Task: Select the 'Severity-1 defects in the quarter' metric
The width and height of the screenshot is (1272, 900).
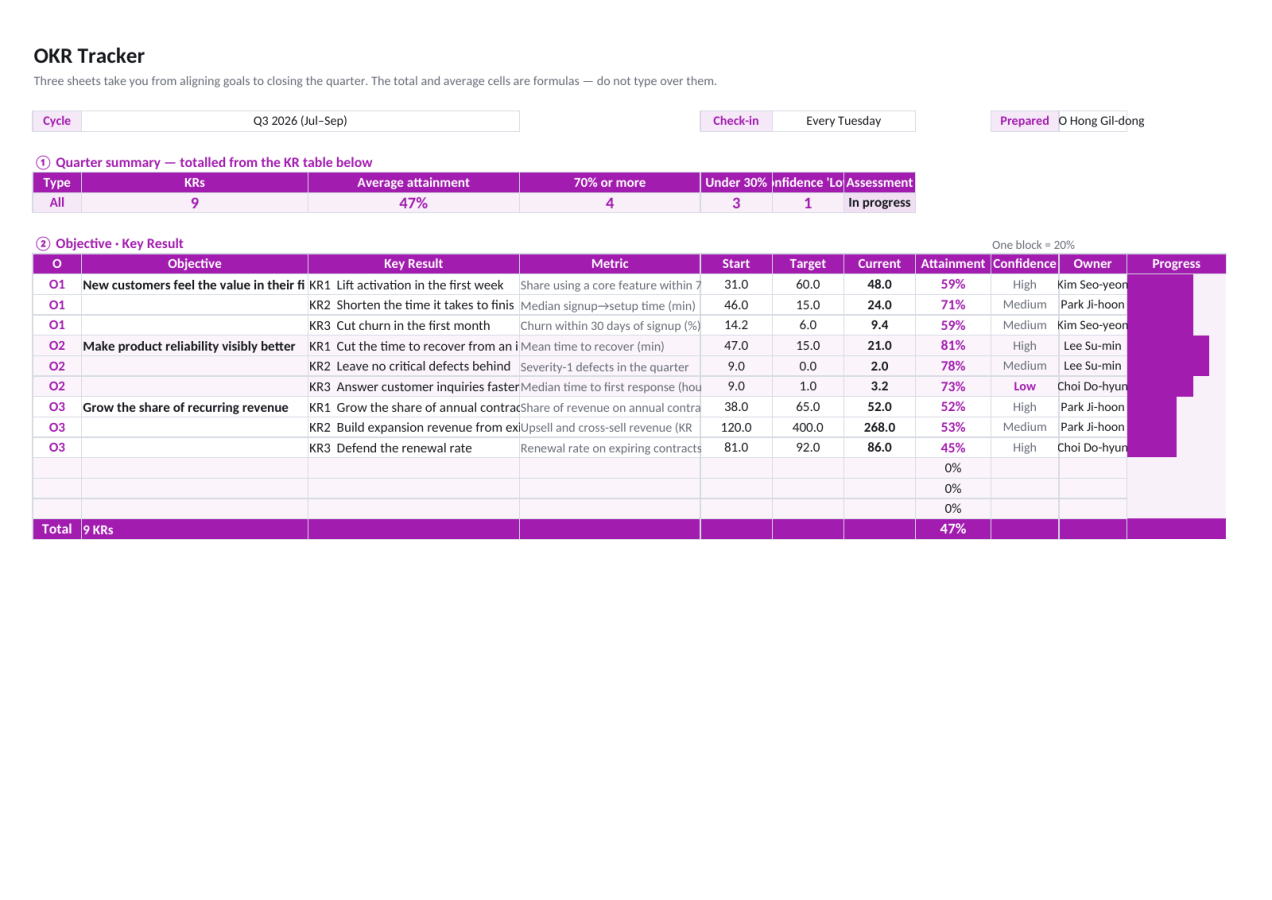Action: [610, 367]
